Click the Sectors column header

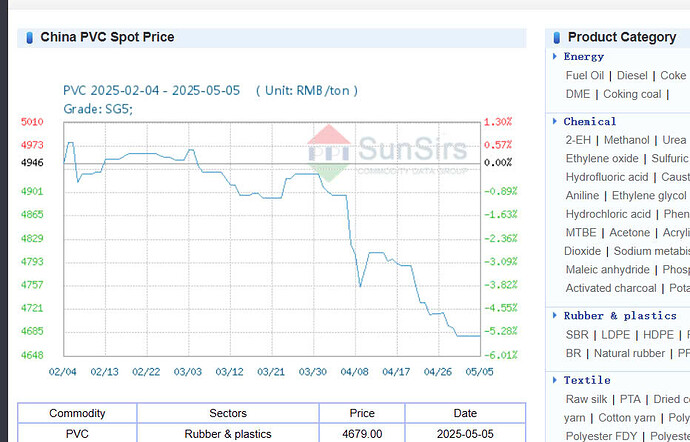tap(228, 413)
